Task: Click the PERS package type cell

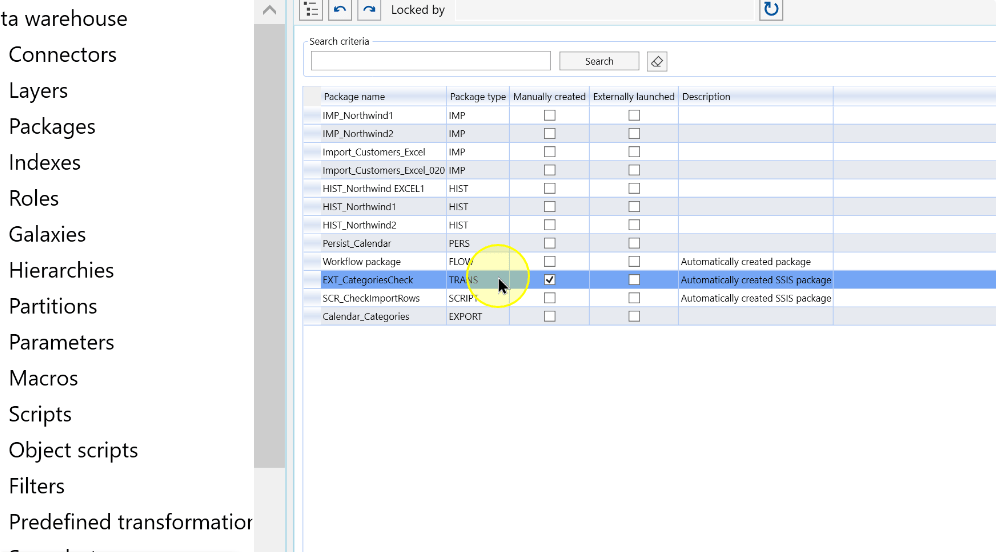Action: [x=478, y=243]
